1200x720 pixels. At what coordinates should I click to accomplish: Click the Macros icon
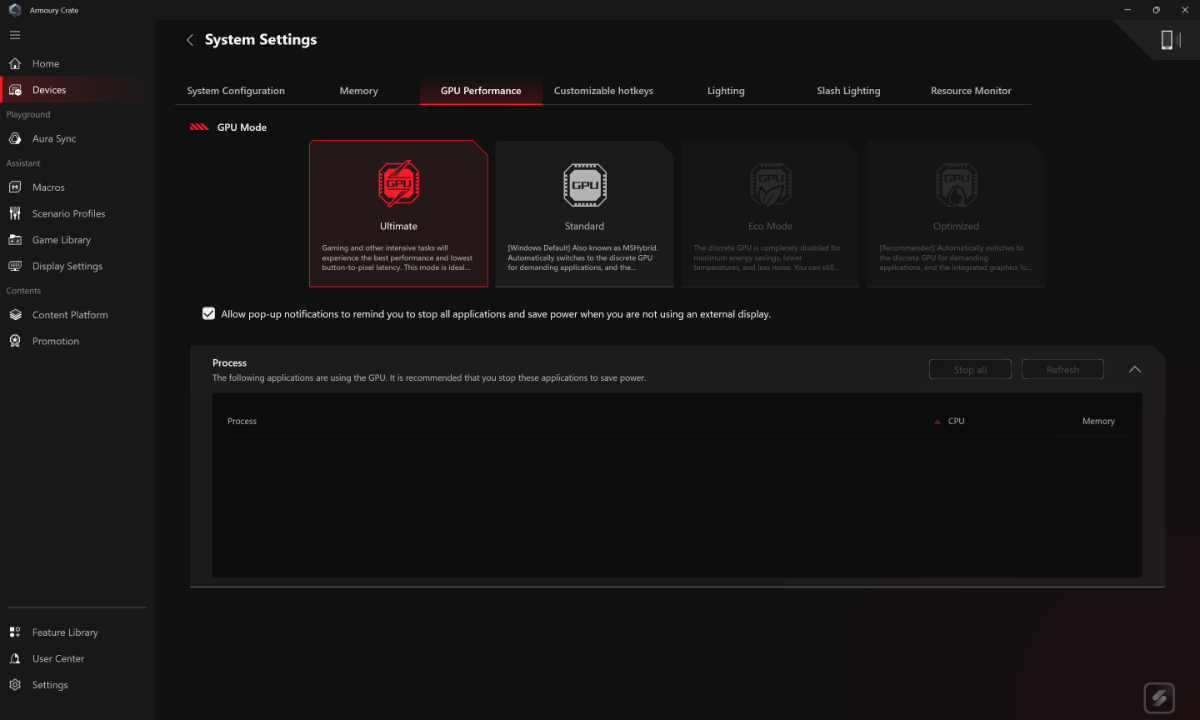coord(15,188)
